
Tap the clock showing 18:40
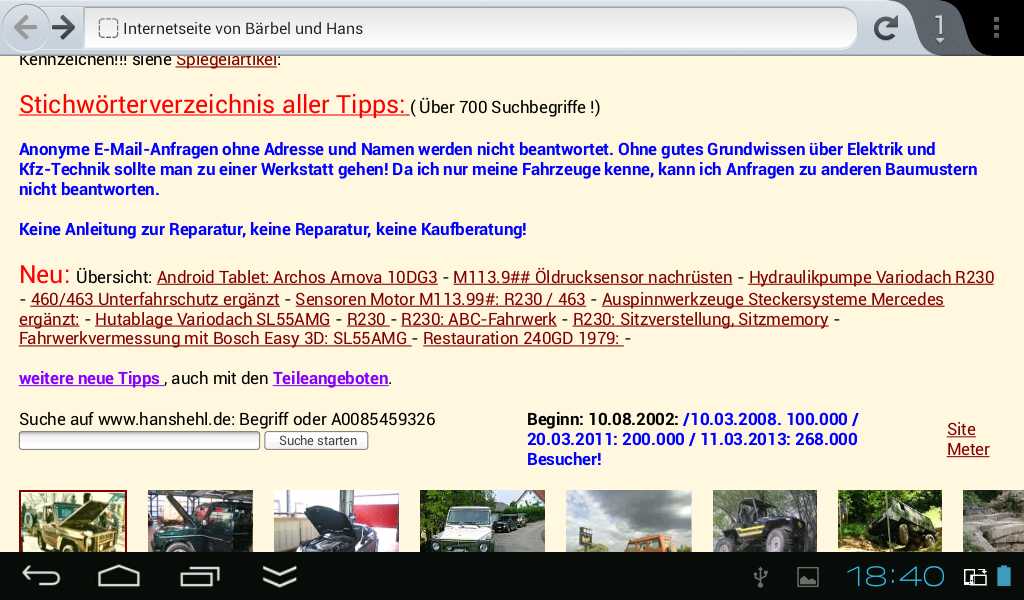[x=896, y=576]
